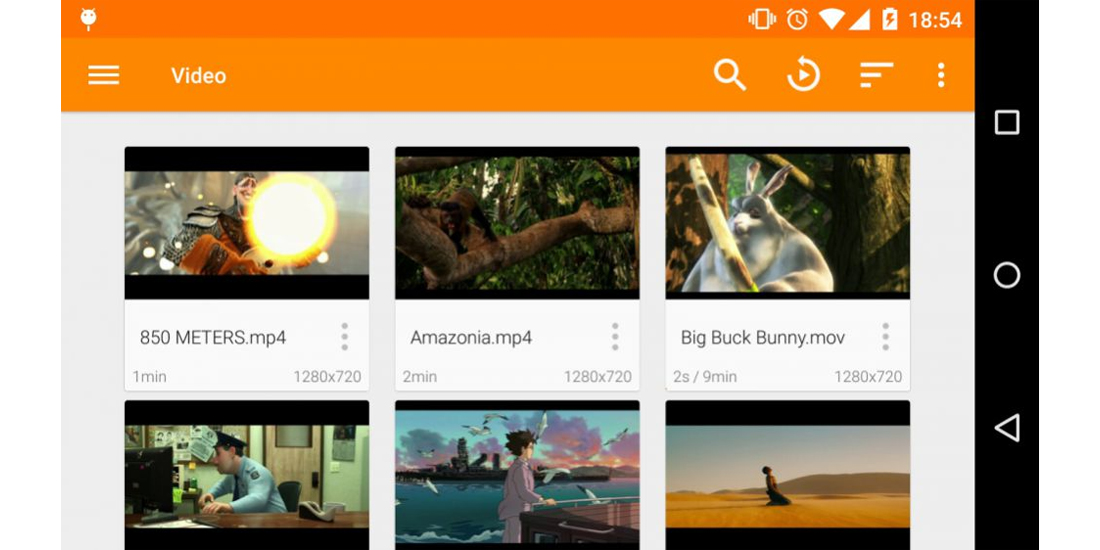The width and height of the screenshot is (1100, 550).
Task: Tap the search magnifier icon
Action: [x=730, y=75]
